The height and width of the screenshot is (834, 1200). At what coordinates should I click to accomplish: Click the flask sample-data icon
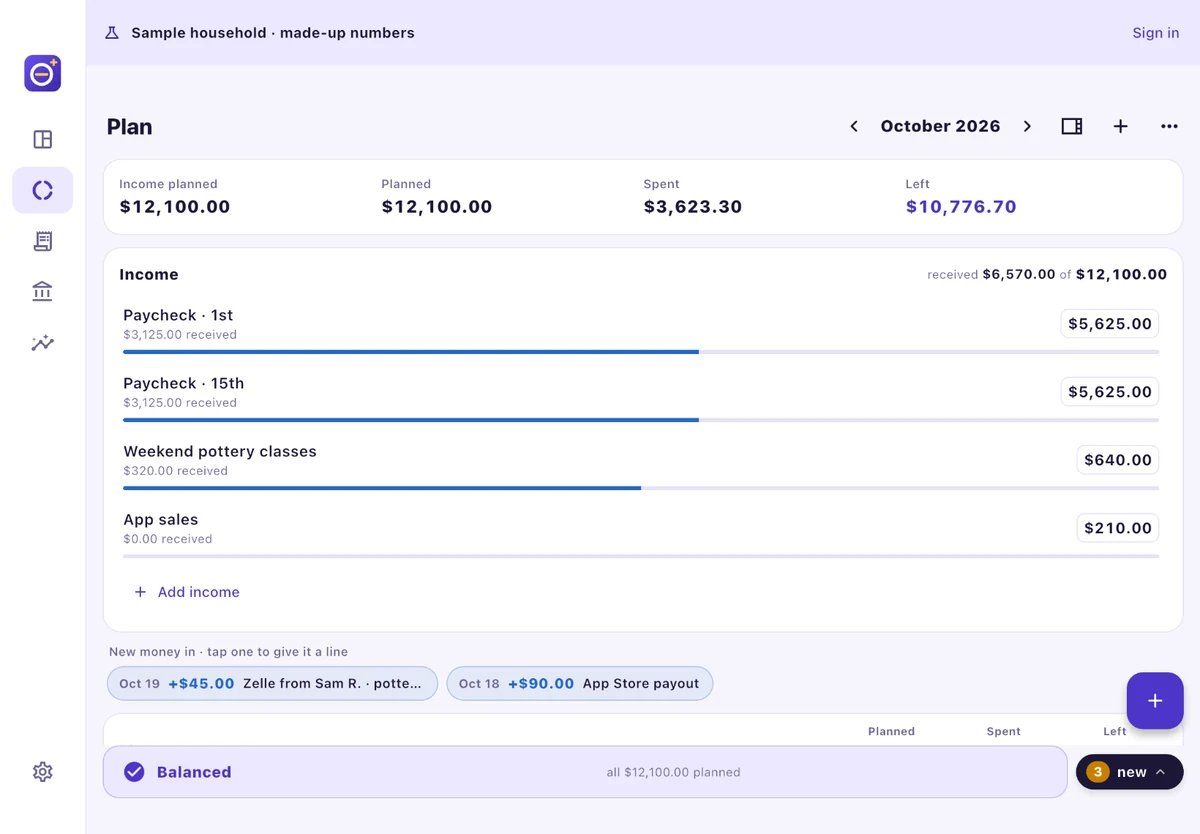112,33
